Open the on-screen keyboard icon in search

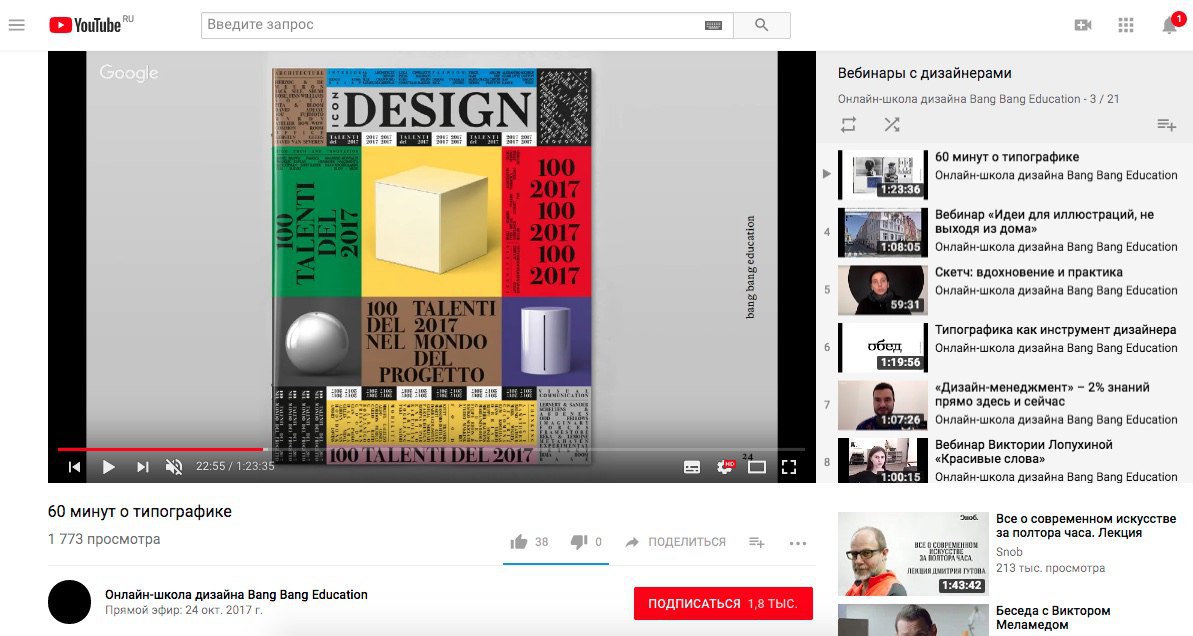click(x=713, y=25)
